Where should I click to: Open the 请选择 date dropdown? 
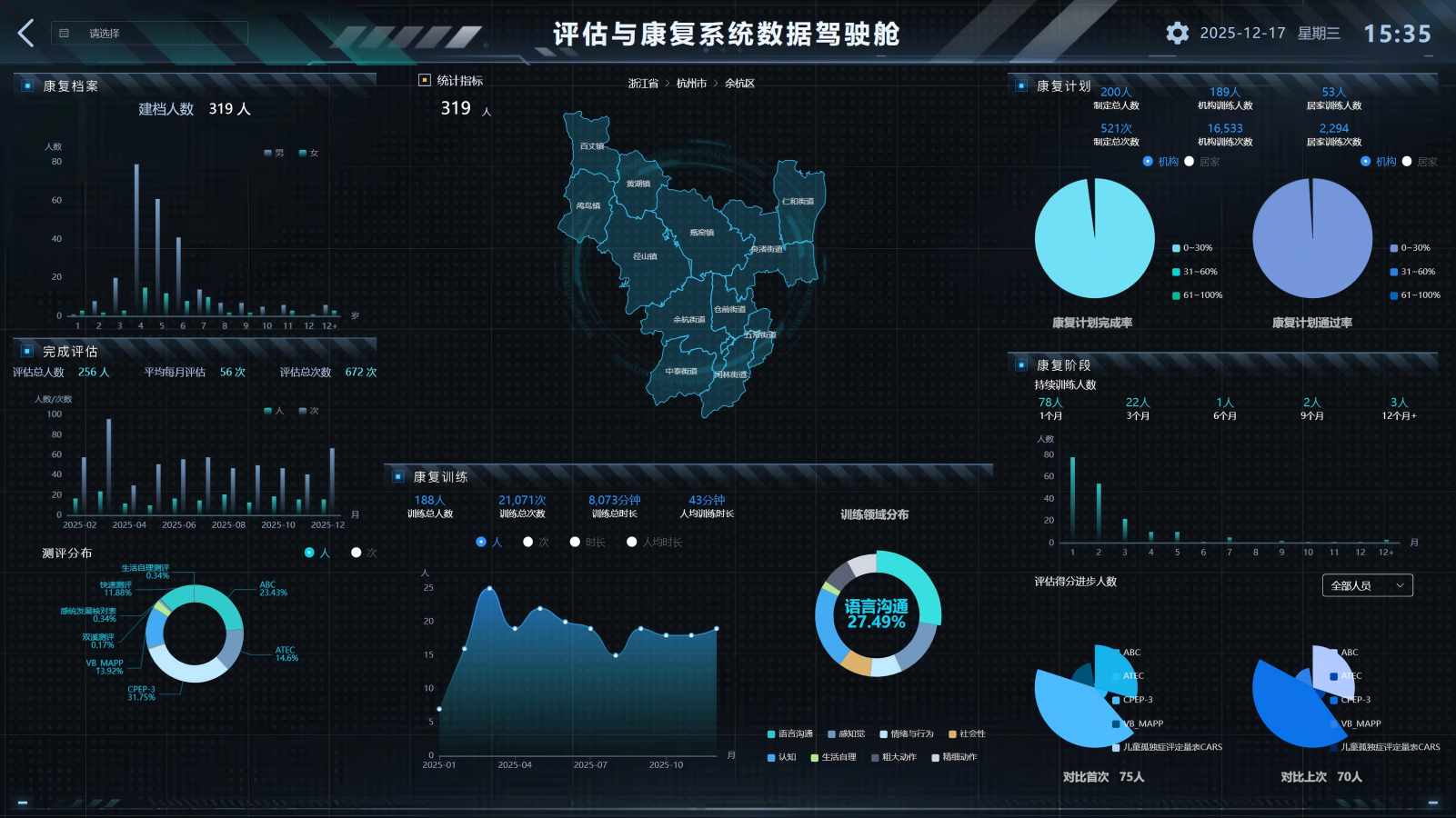(149, 34)
